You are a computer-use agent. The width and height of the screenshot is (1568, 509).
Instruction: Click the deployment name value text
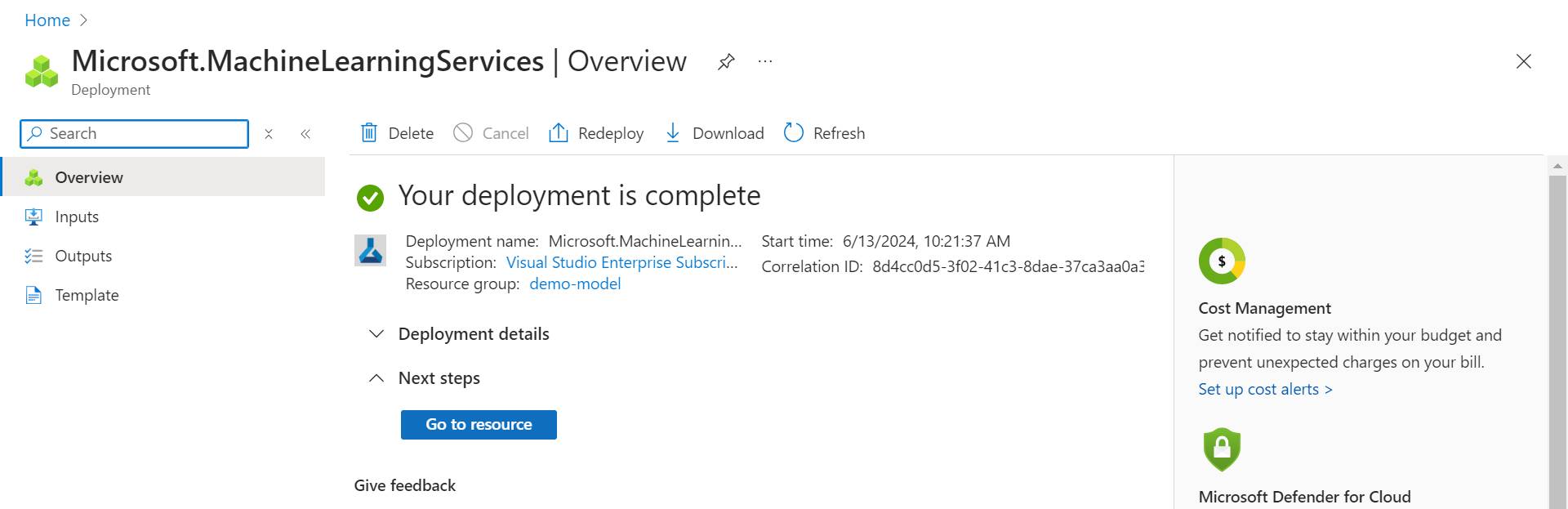click(645, 241)
